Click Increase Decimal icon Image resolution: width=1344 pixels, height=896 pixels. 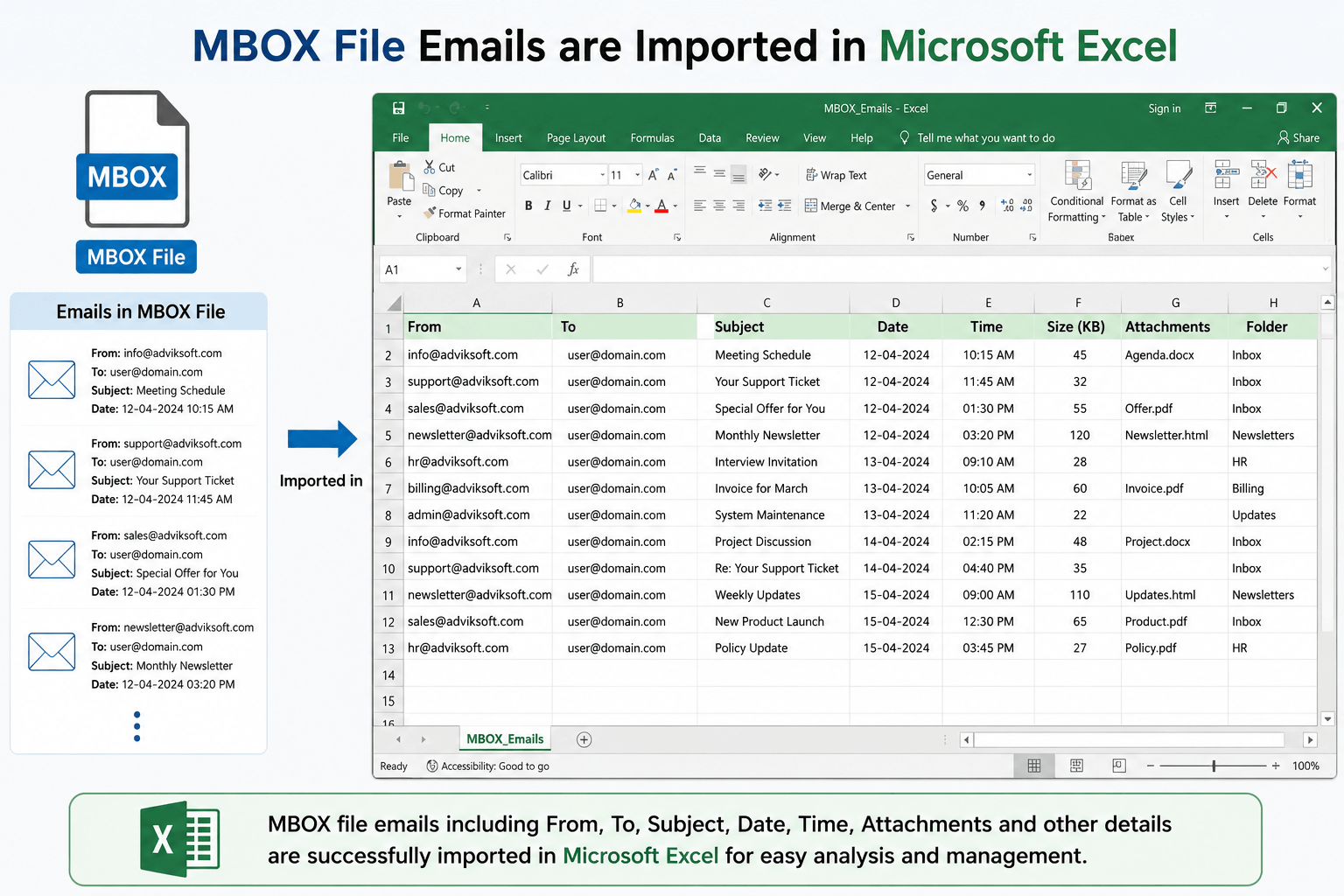point(1007,206)
